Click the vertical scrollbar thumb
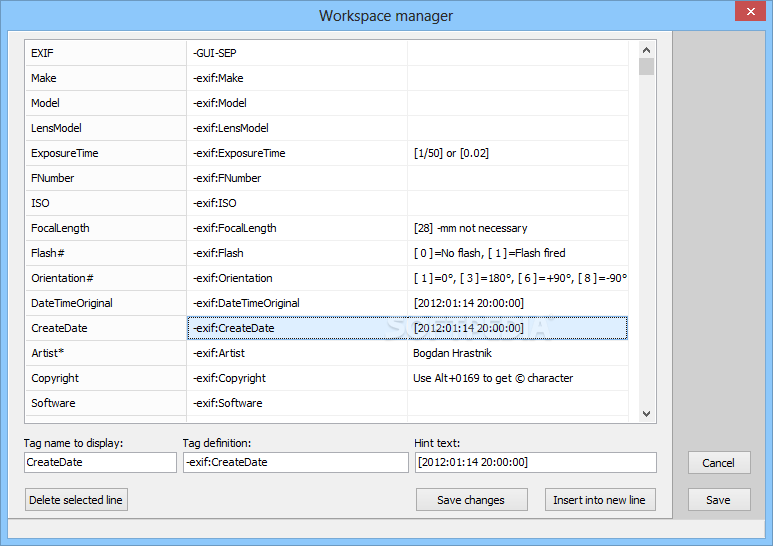Image resolution: width=773 pixels, height=546 pixels. click(x=646, y=67)
